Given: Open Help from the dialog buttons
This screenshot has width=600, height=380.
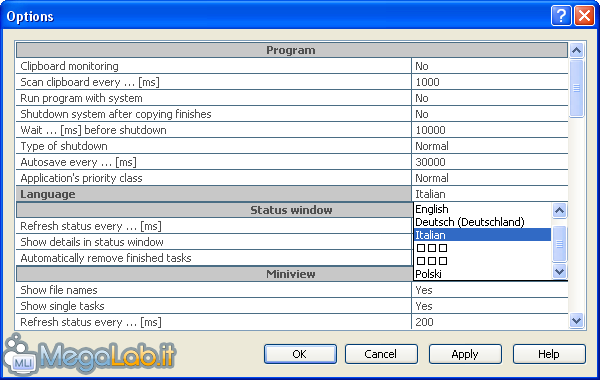Looking at the screenshot, I should pos(549,354).
